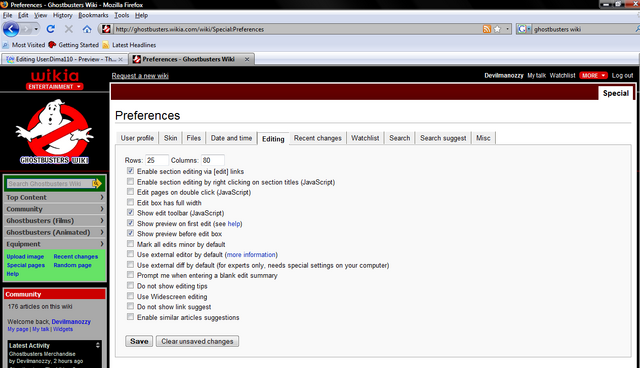Viewport: 640px width, 368px height.
Task: Open the Devilmanozzy user link in the header
Action: (504, 75)
